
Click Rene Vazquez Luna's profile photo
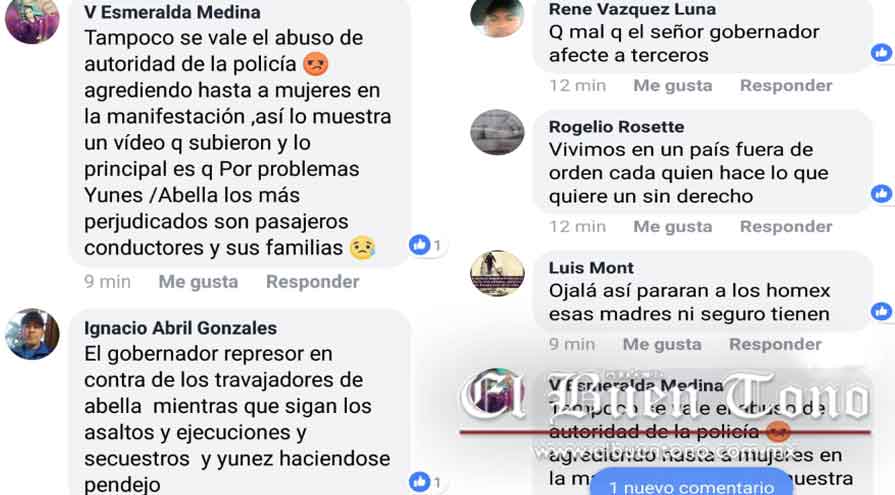click(x=497, y=17)
